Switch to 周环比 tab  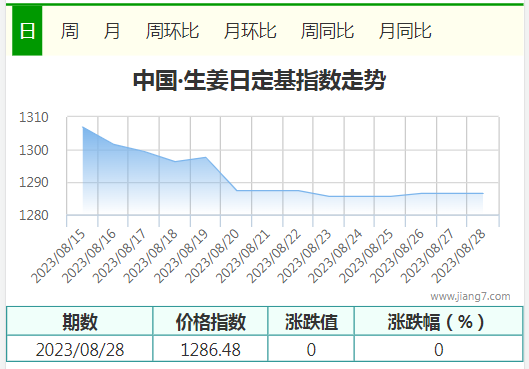coord(172,31)
